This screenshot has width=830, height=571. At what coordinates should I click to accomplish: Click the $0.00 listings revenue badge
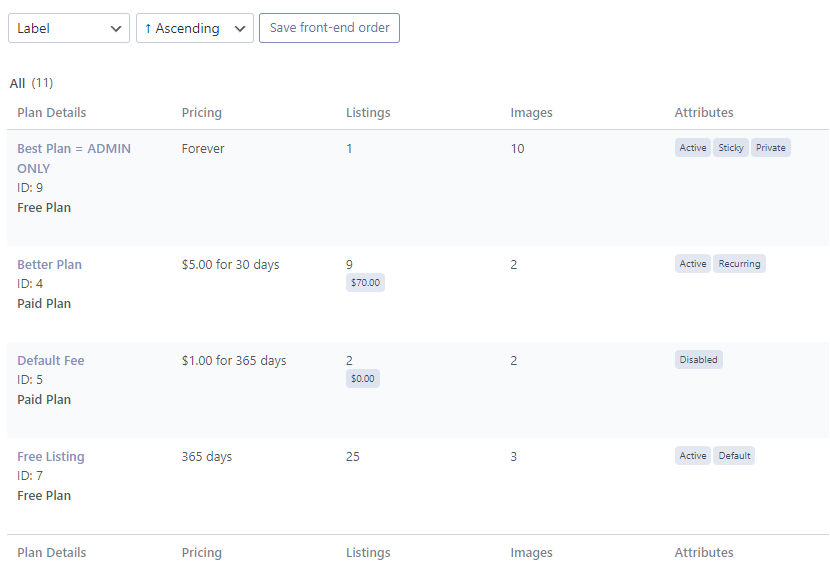[x=363, y=378]
